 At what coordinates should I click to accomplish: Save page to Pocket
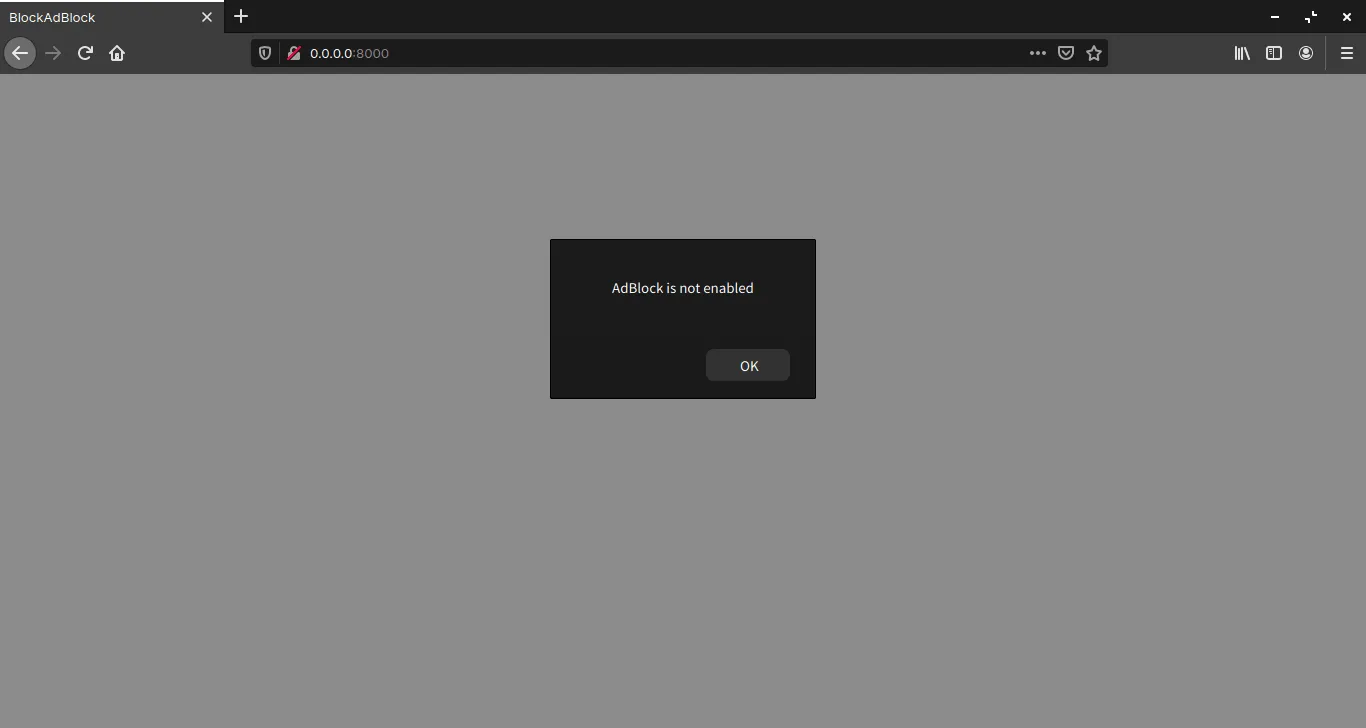pos(1066,53)
